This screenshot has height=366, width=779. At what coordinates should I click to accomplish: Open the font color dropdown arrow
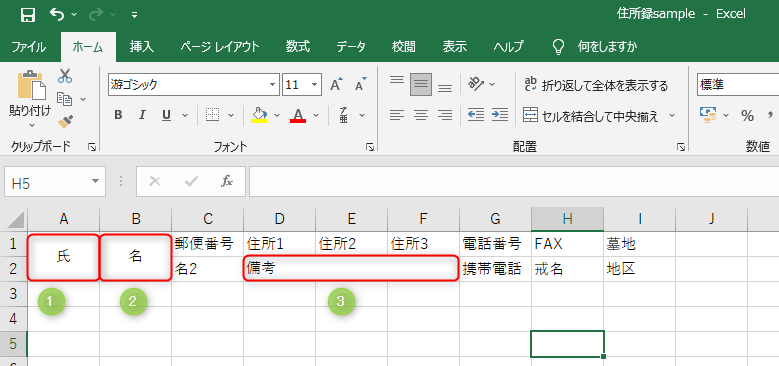click(316, 115)
